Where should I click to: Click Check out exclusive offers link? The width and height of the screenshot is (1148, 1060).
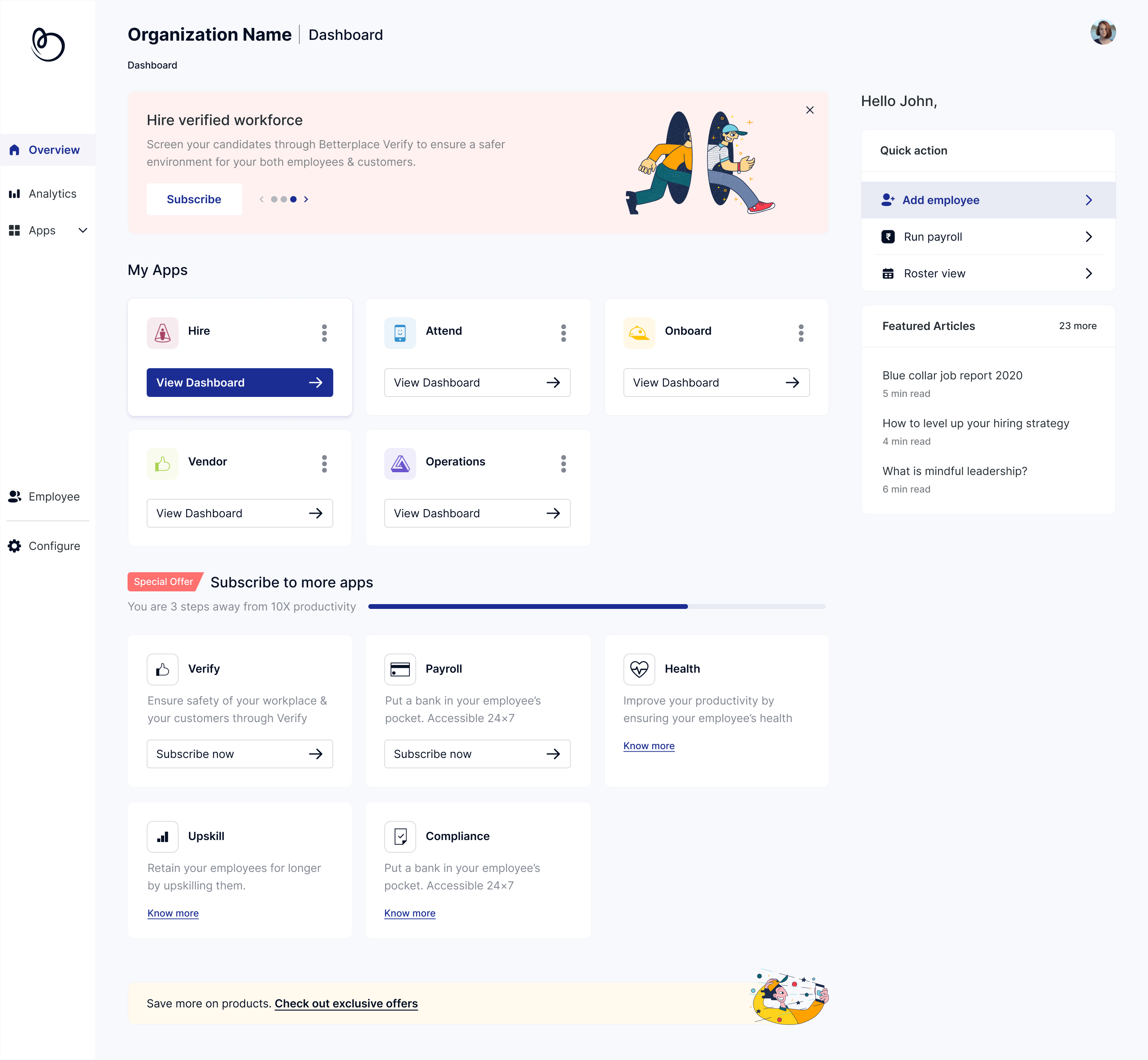tap(346, 1003)
